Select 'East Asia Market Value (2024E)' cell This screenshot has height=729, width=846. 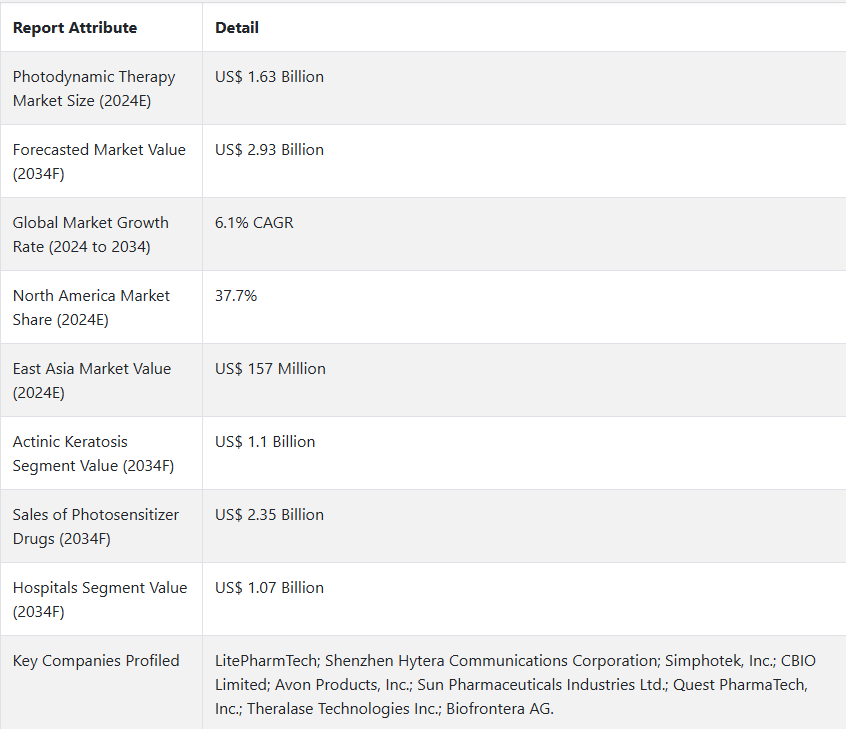click(x=101, y=380)
